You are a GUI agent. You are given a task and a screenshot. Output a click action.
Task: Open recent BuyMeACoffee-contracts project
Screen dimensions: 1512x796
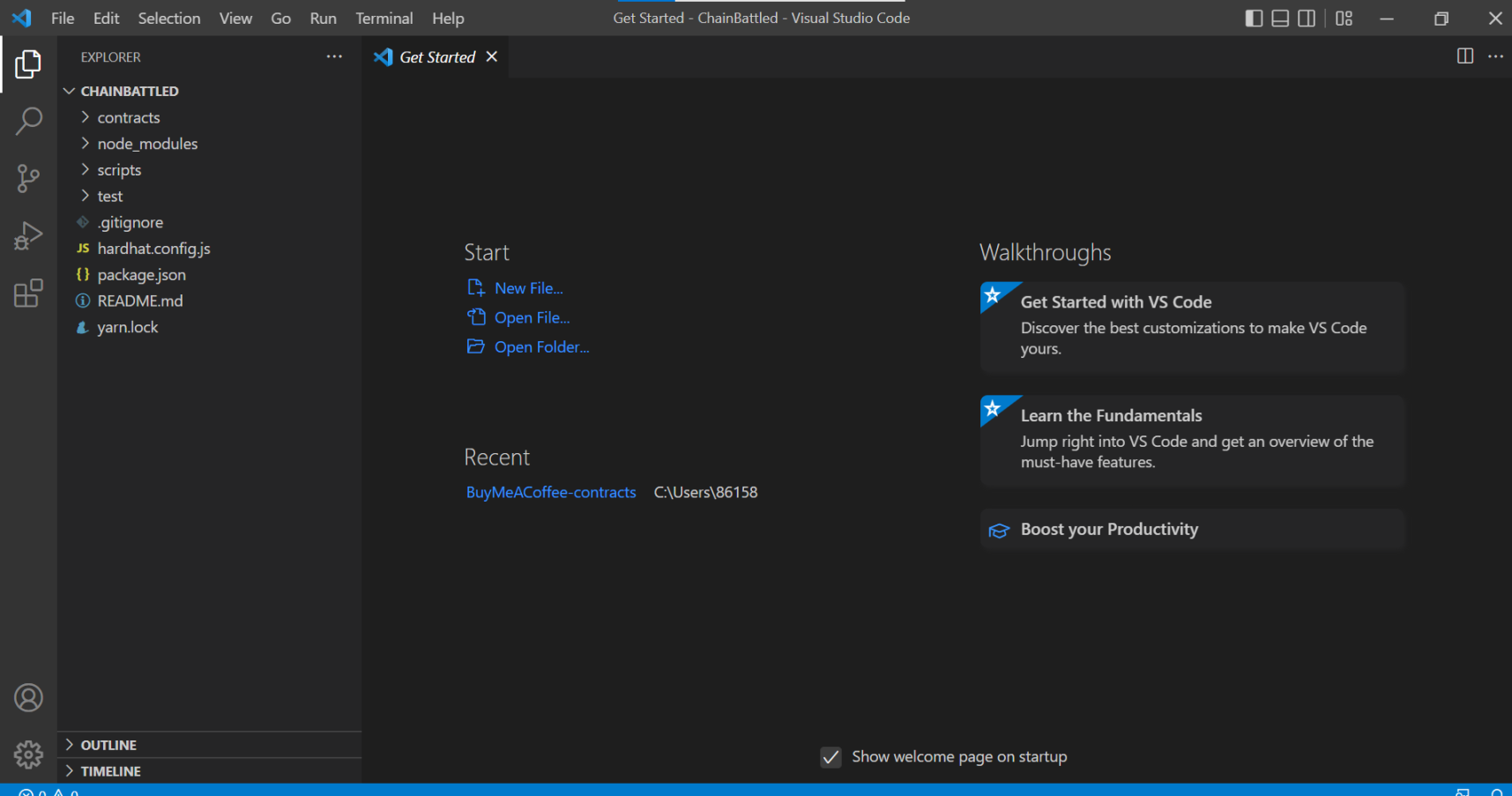tap(551, 493)
